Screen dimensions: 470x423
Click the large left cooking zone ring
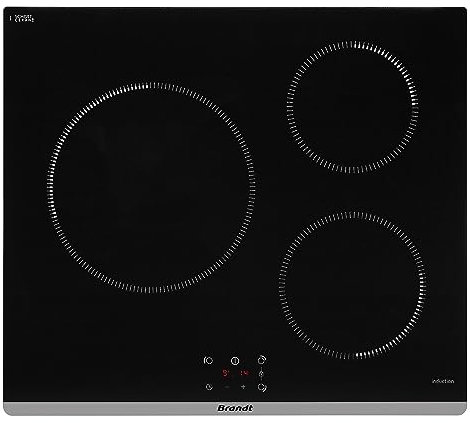[x=151, y=188]
